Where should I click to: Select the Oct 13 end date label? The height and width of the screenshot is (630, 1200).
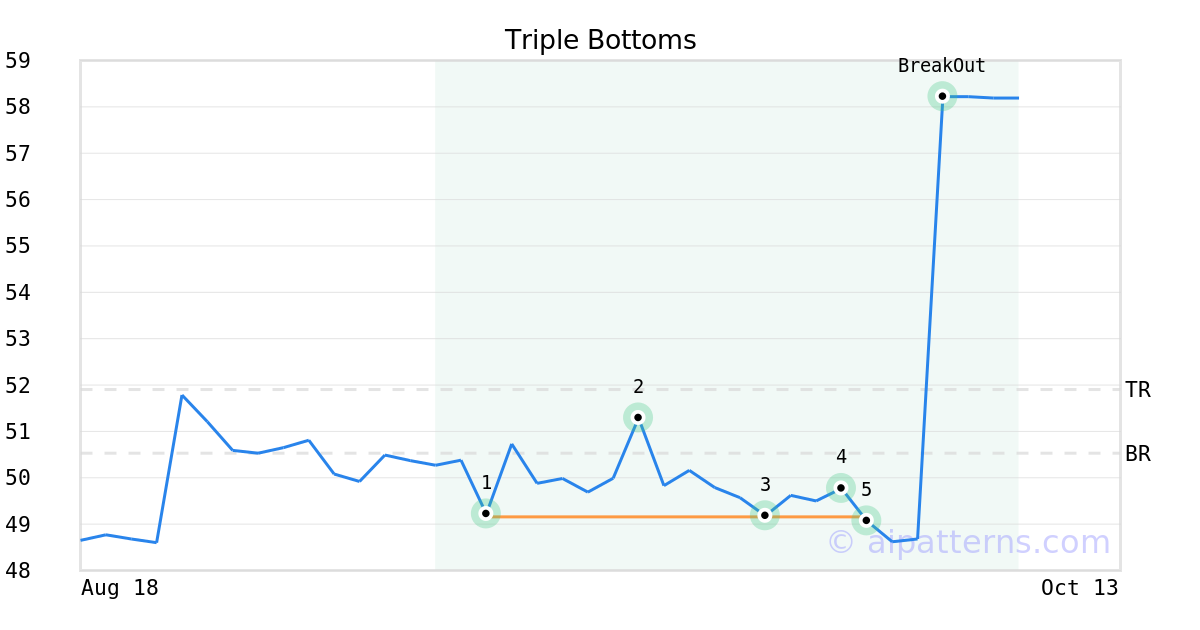[1079, 588]
